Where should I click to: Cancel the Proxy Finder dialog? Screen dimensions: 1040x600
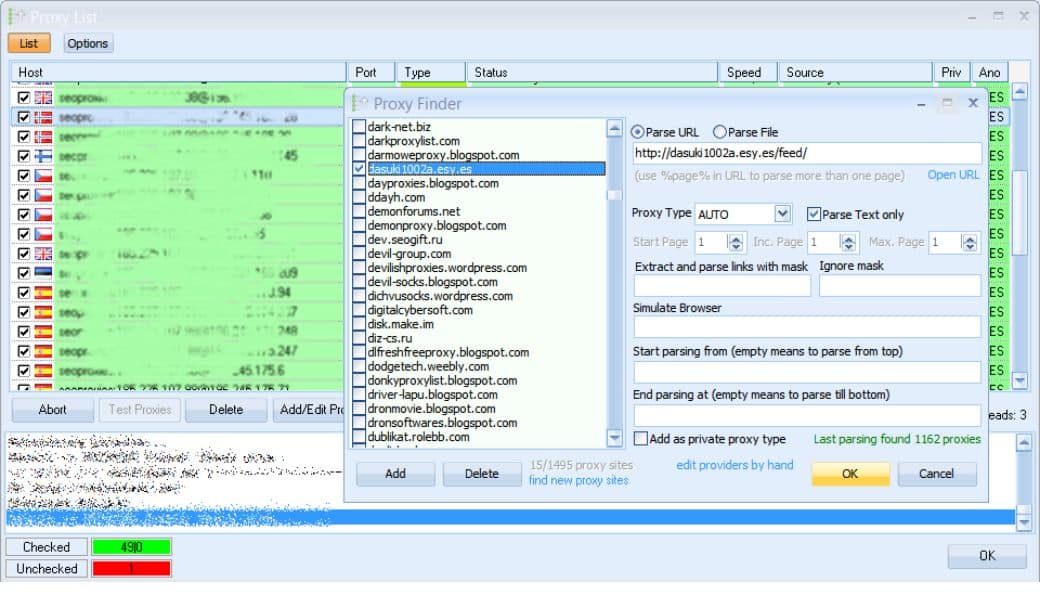point(937,473)
